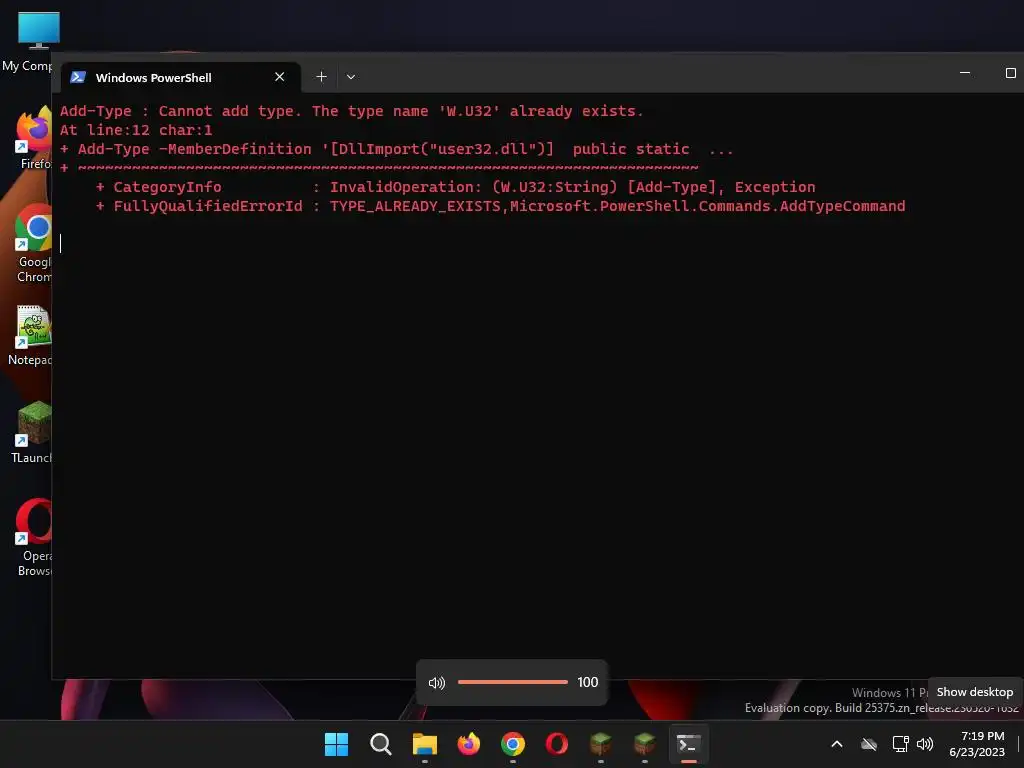Image resolution: width=1024 pixels, height=768 pixels.
Task: Open the network status tray icon
Action: click(901, 744)
